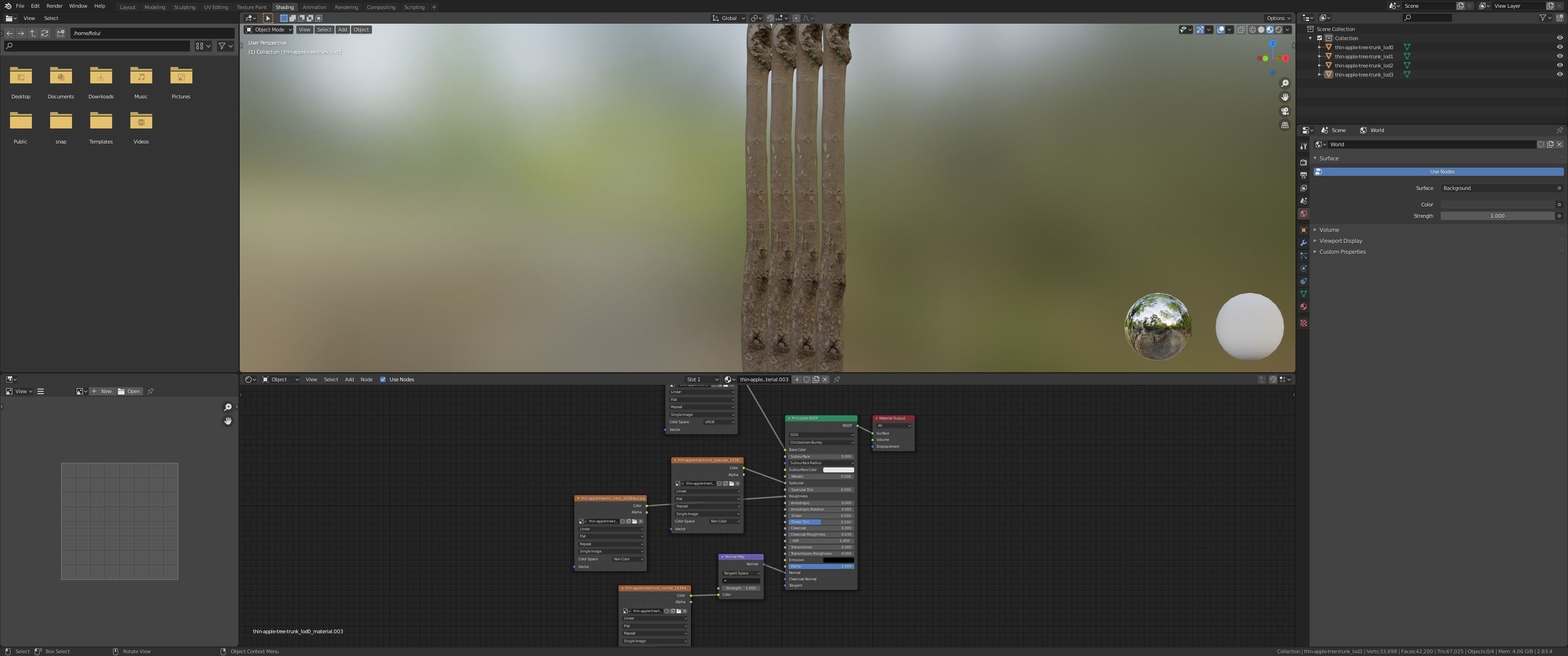Click the Use Nodes button in World surface
Viewport: 1568px width, 656px height.
[1441, 172]
